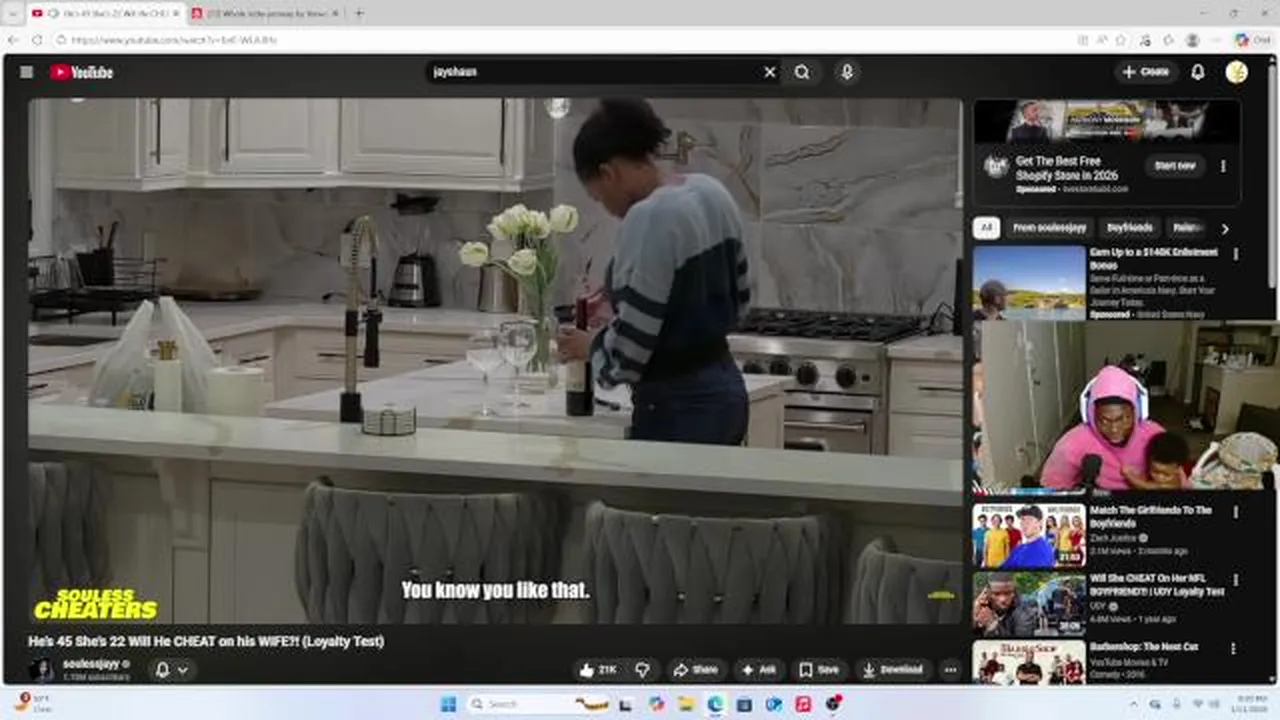
Task: Open the YouTube guide hamburger menu
Action: point(27,72)
